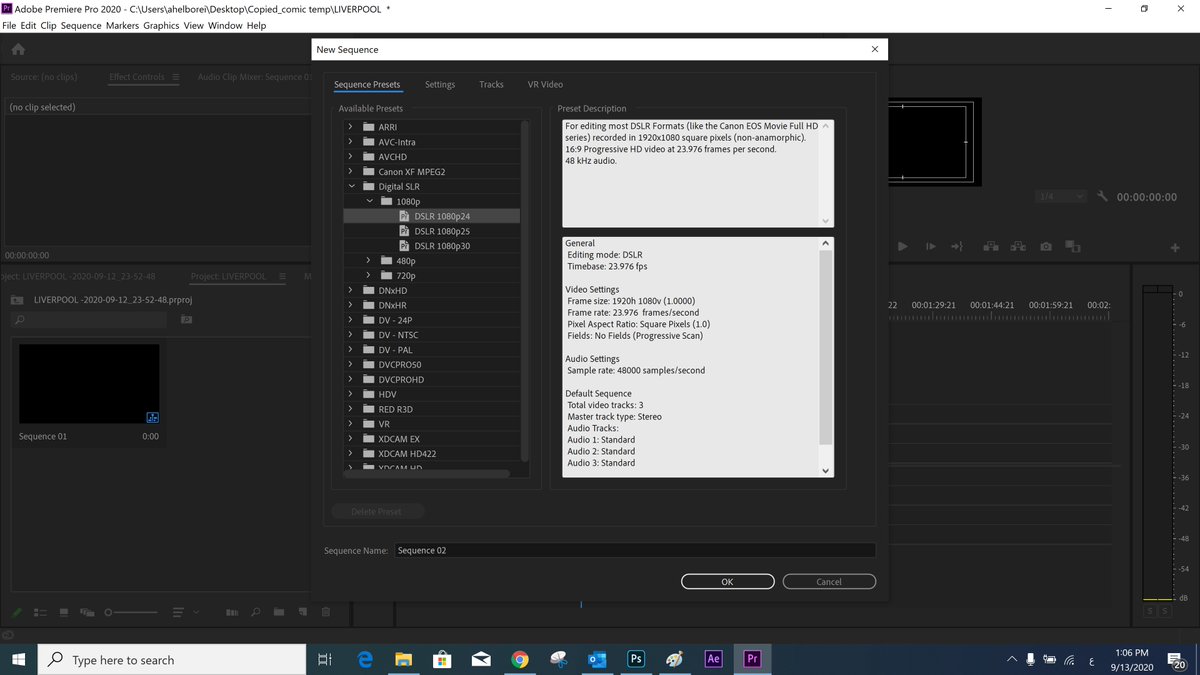The width and height of the screenshot is (1200, 675).
Task: Click the Project panel search field
Action: [x=89, y=320]
